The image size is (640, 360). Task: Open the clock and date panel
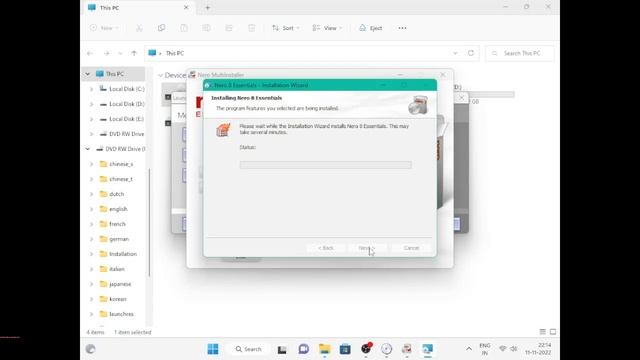tap(539, 349)
